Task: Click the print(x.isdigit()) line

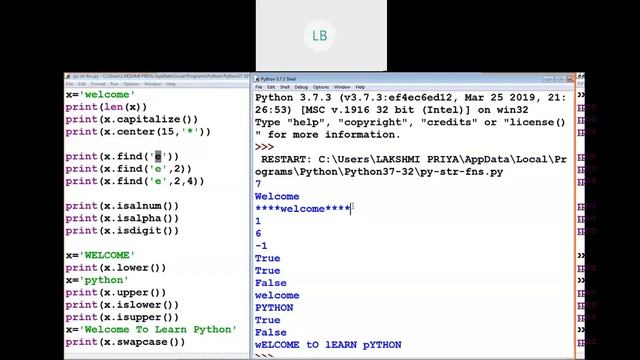Action: (122, 231)
